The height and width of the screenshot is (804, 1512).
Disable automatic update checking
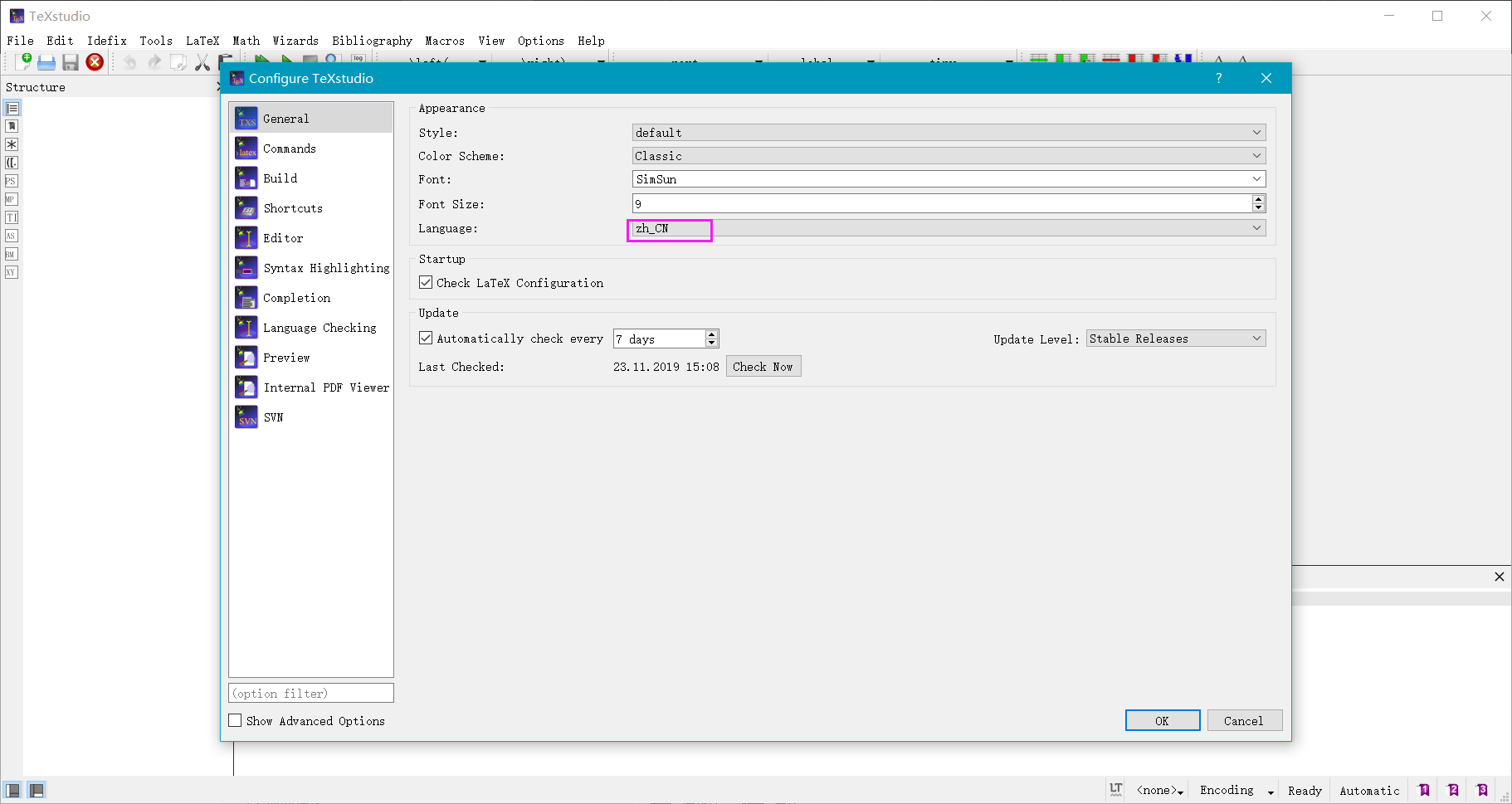(x=426, y=338)
